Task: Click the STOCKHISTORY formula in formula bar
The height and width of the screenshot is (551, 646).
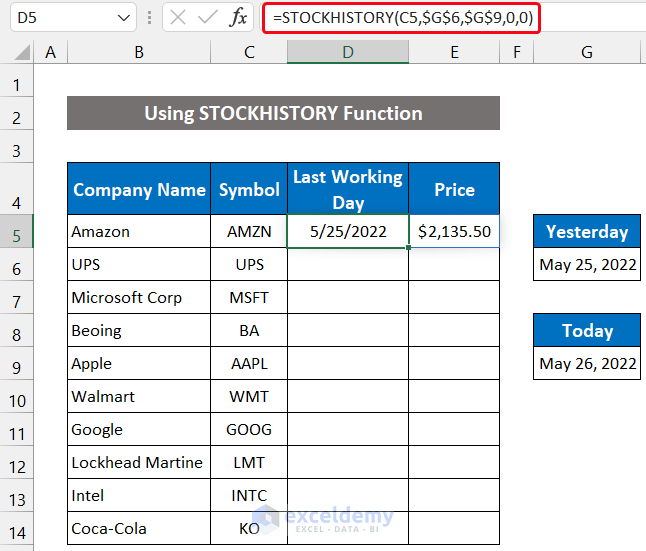Action: click(400, 17)
